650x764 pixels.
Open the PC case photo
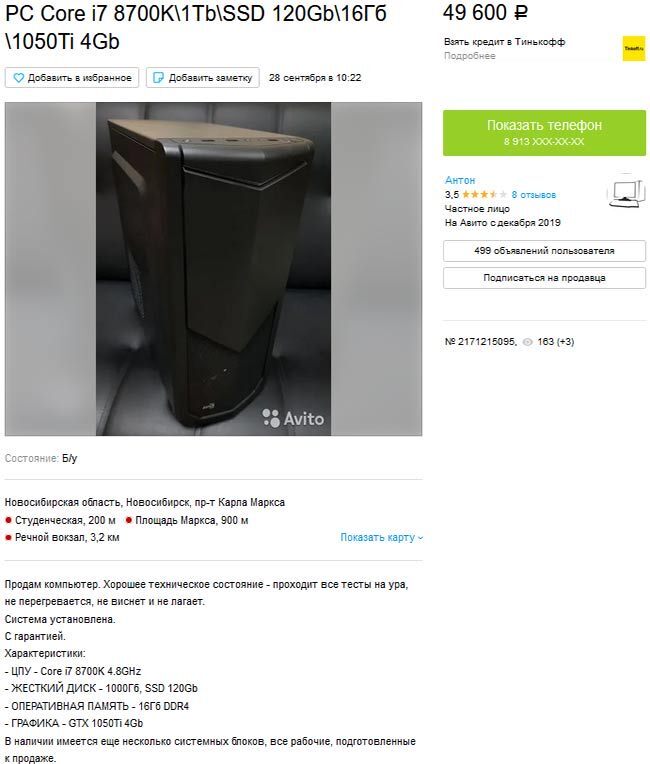pos(213,269)
